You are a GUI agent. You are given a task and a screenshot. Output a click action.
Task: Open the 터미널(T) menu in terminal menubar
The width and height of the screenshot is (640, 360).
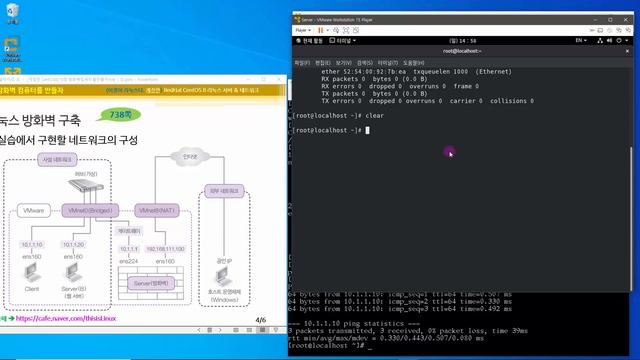pyautogui.click(x=387, y=63)
